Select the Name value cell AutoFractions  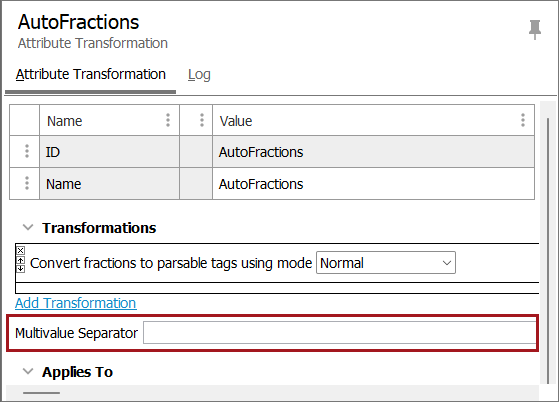click(x=373, y=184)
